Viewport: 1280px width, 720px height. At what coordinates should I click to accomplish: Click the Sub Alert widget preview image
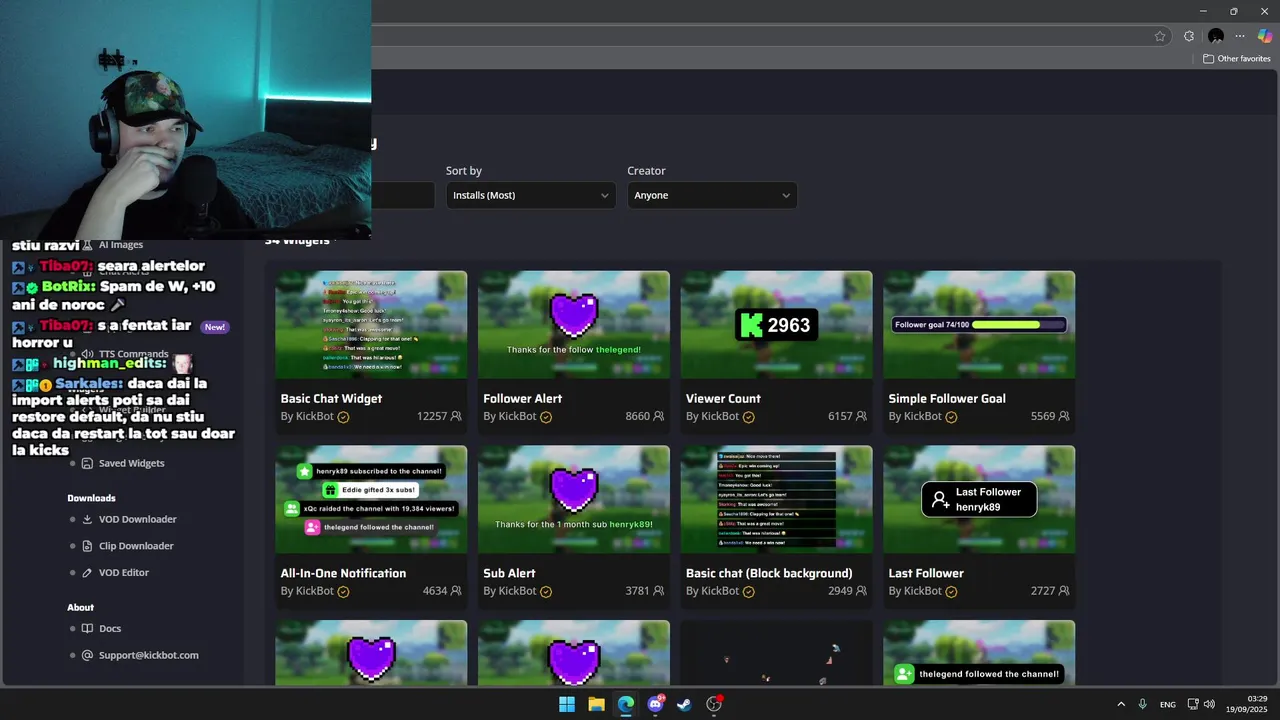pyautogui.click(x=574, y=499)
